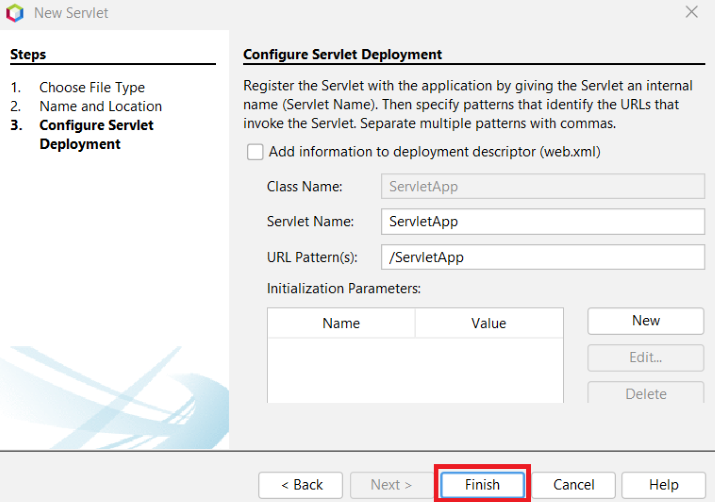
Task: Click the Configure Servlet Deployment step
Action: pos(96,135)
